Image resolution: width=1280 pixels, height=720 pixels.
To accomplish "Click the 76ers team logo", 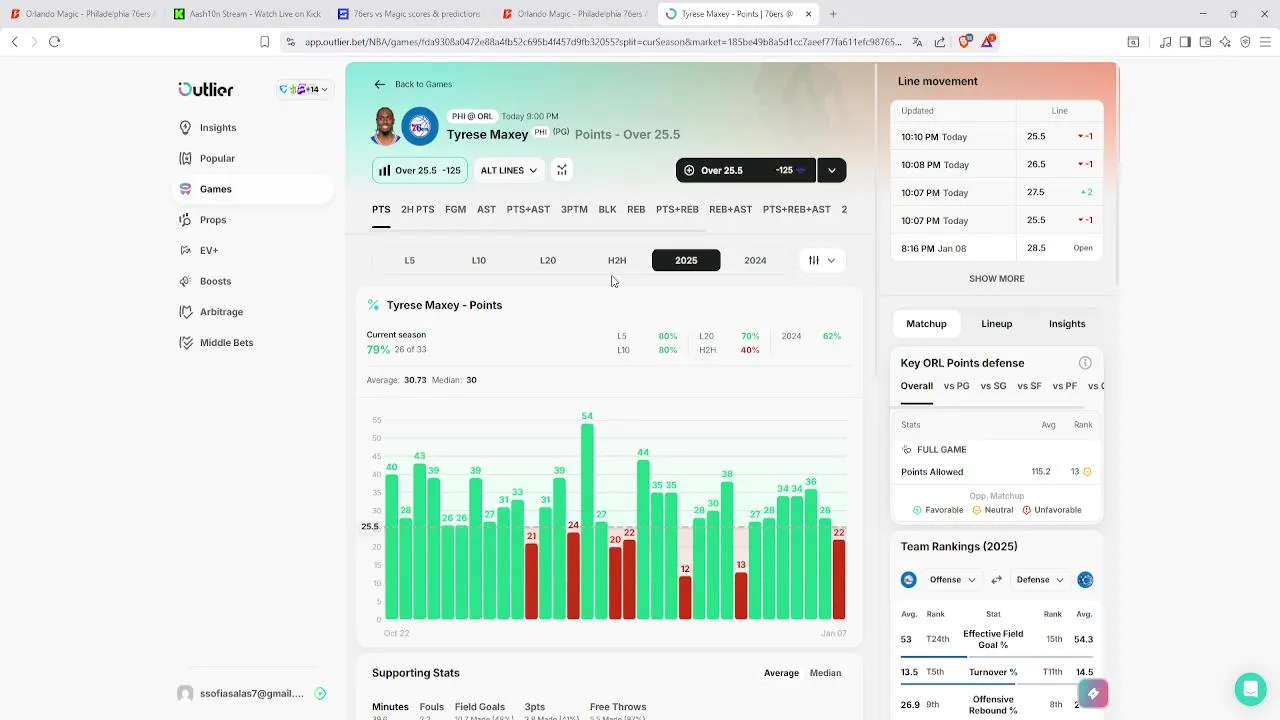I will (420, 126).
